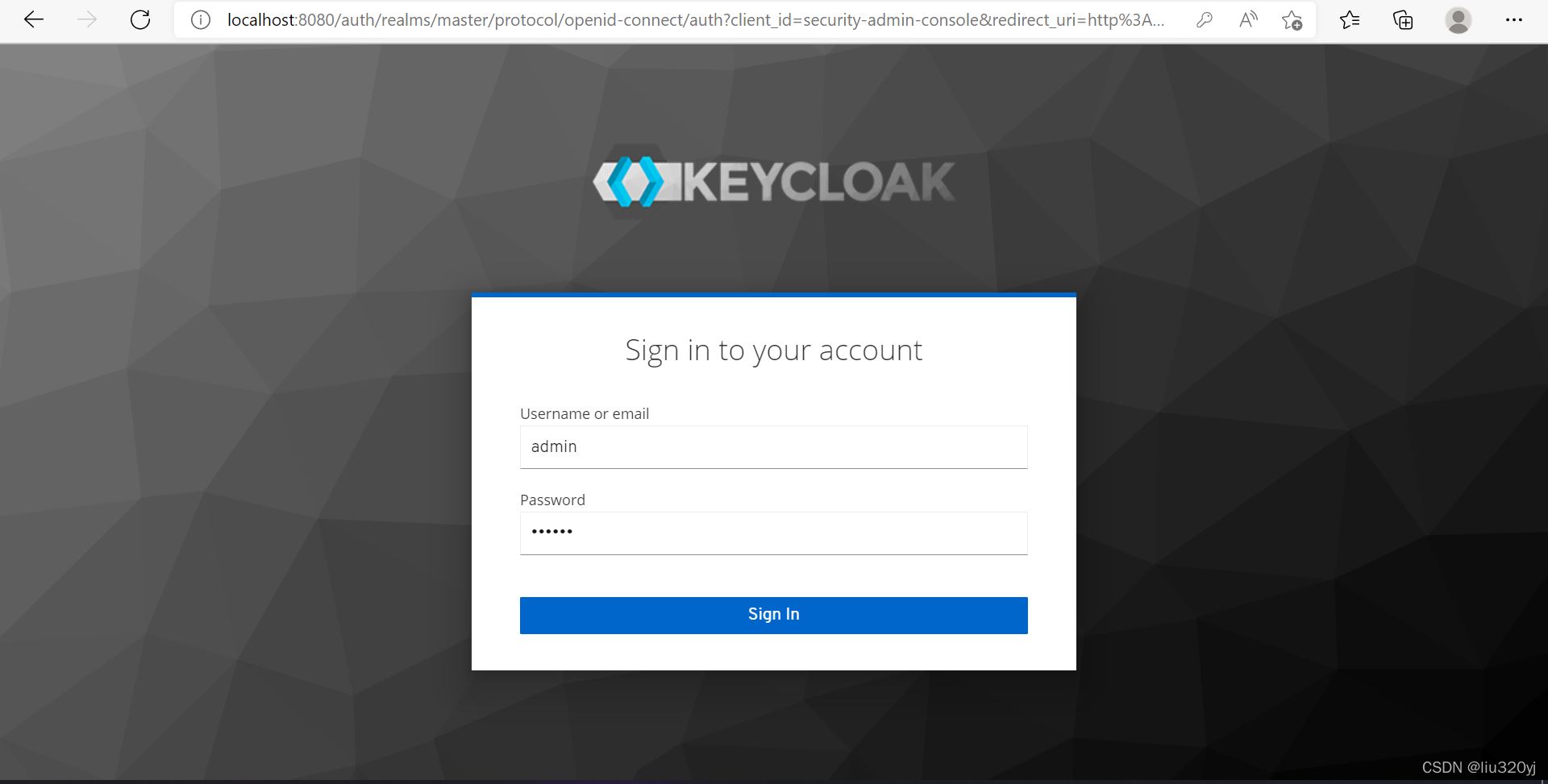Click the 'Password' label text

coord(552,500)
